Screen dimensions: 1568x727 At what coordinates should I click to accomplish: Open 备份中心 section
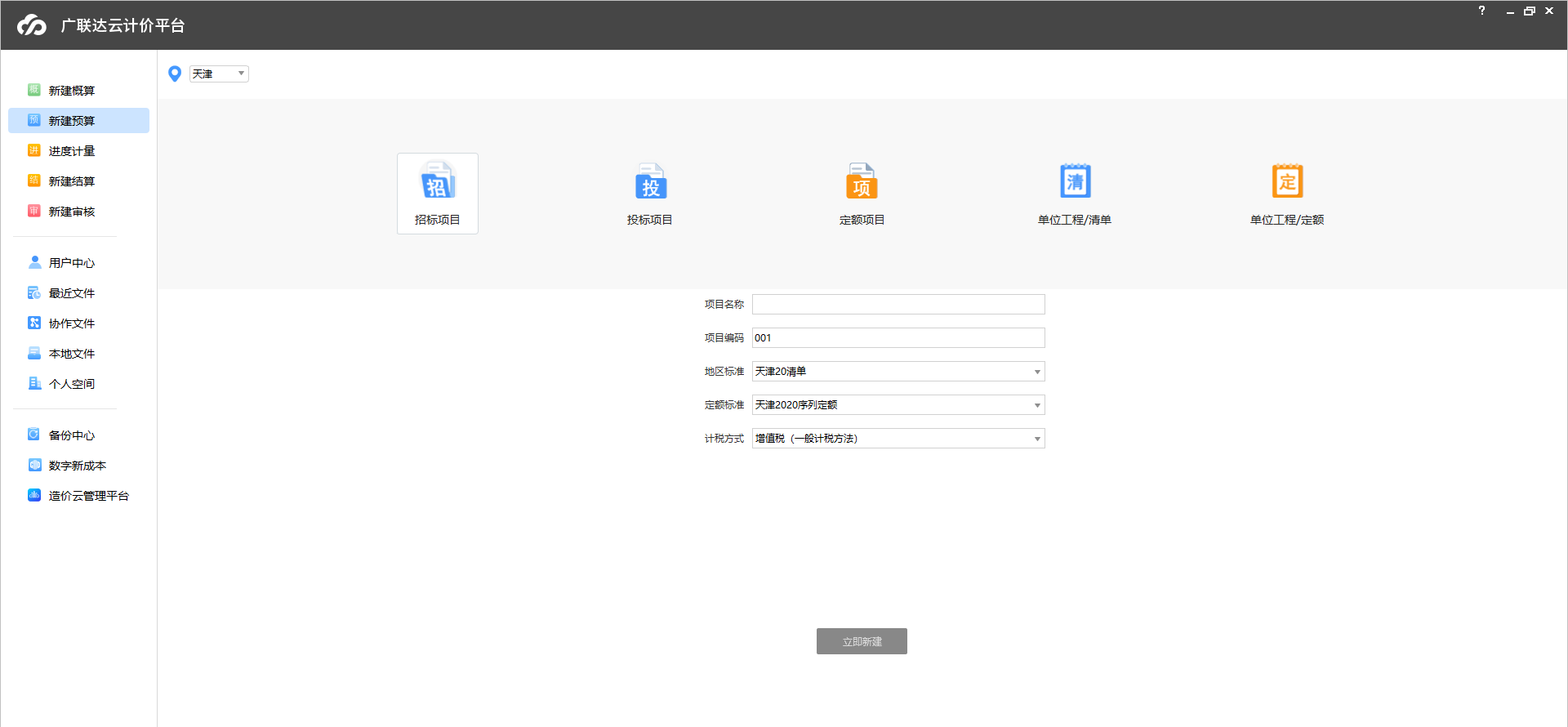click(78, 435)
